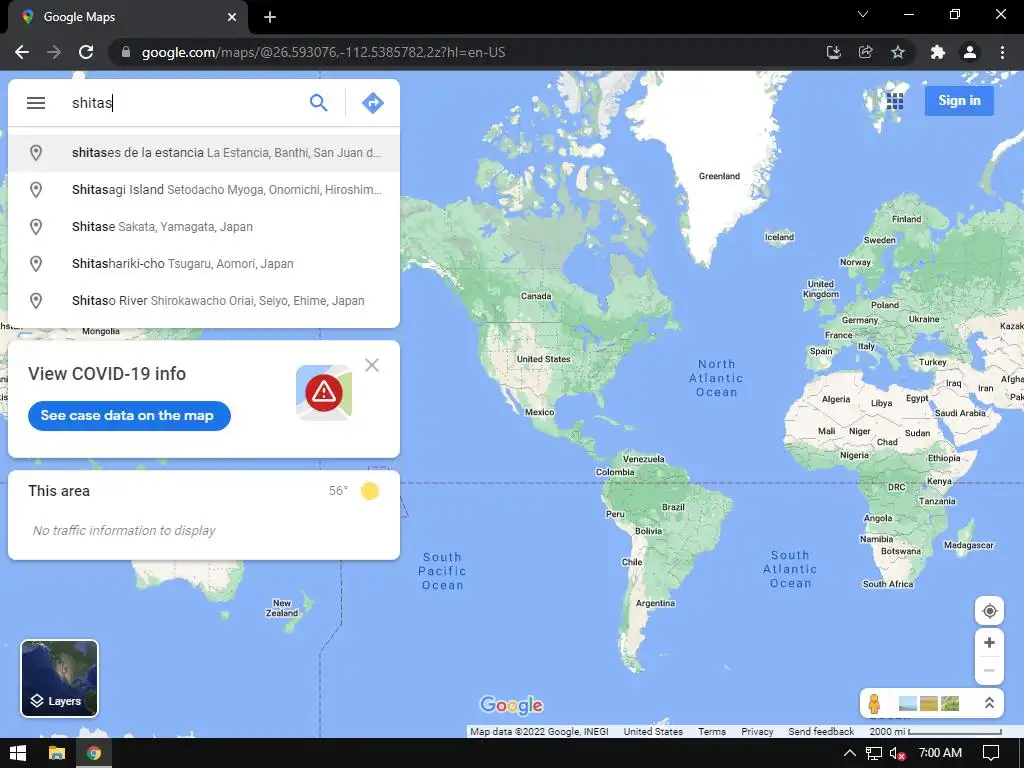Screen dimensions: 1024x768
Task: Choose the shitases de la estancia suggestion
Action: click(x=204, y=153)
